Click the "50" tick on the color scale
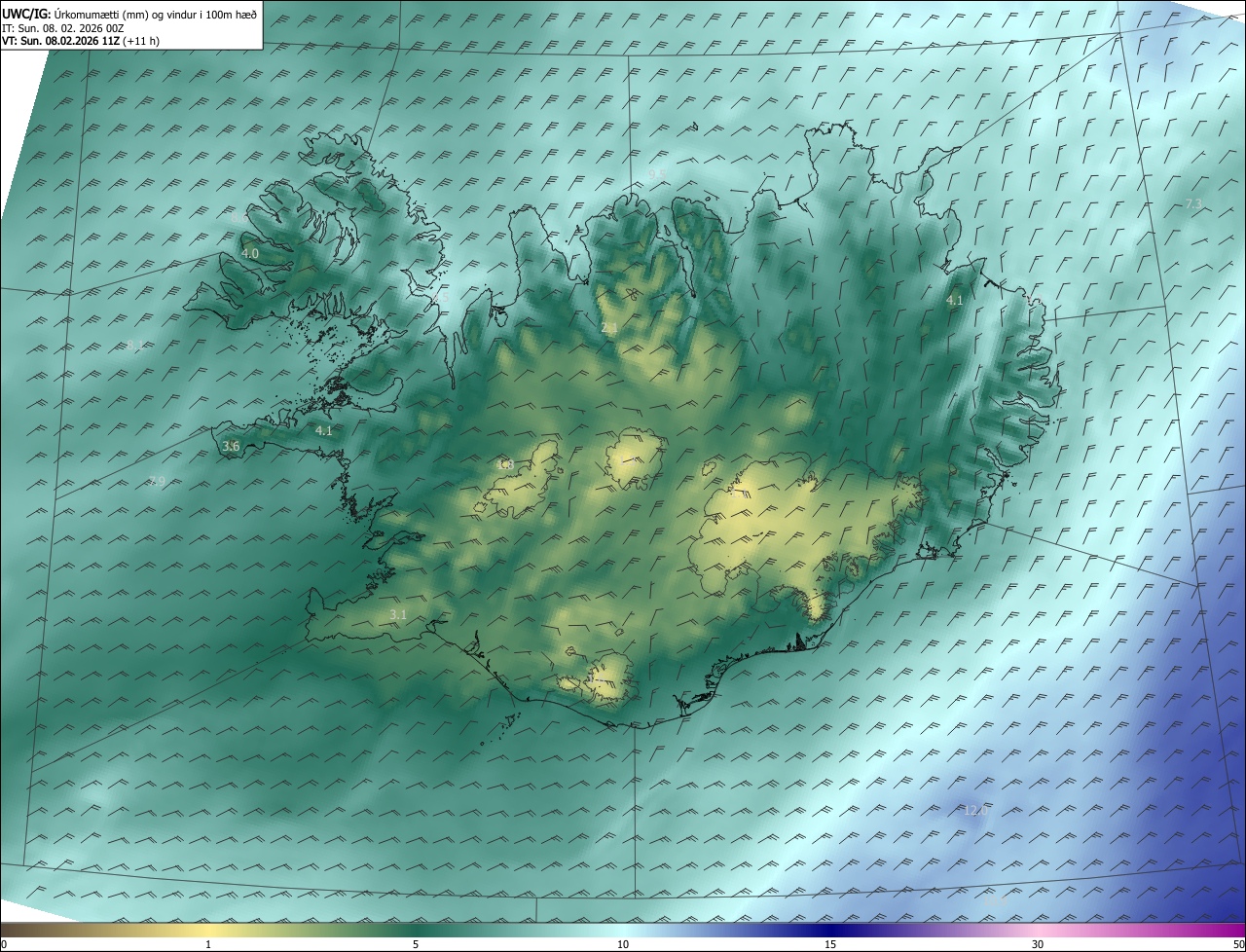 tap(1238, 945)
